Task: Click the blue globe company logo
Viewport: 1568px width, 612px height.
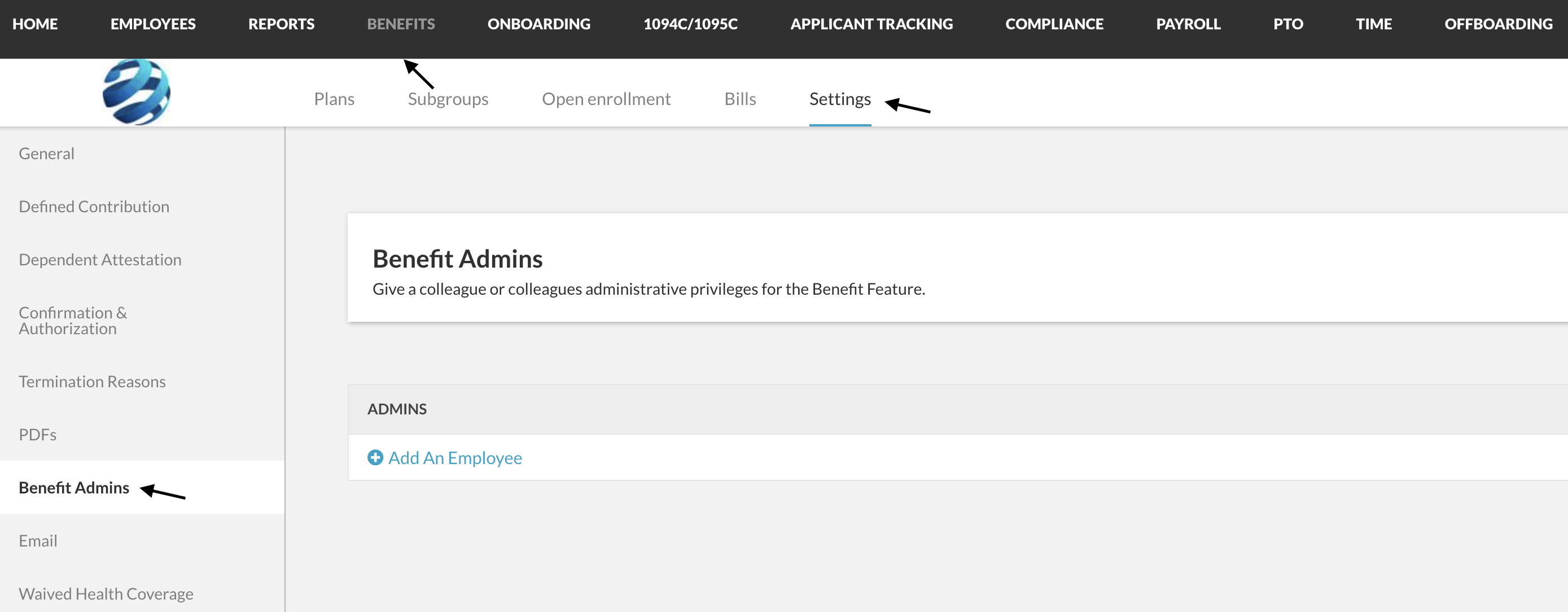Action: tap(137, 92)
